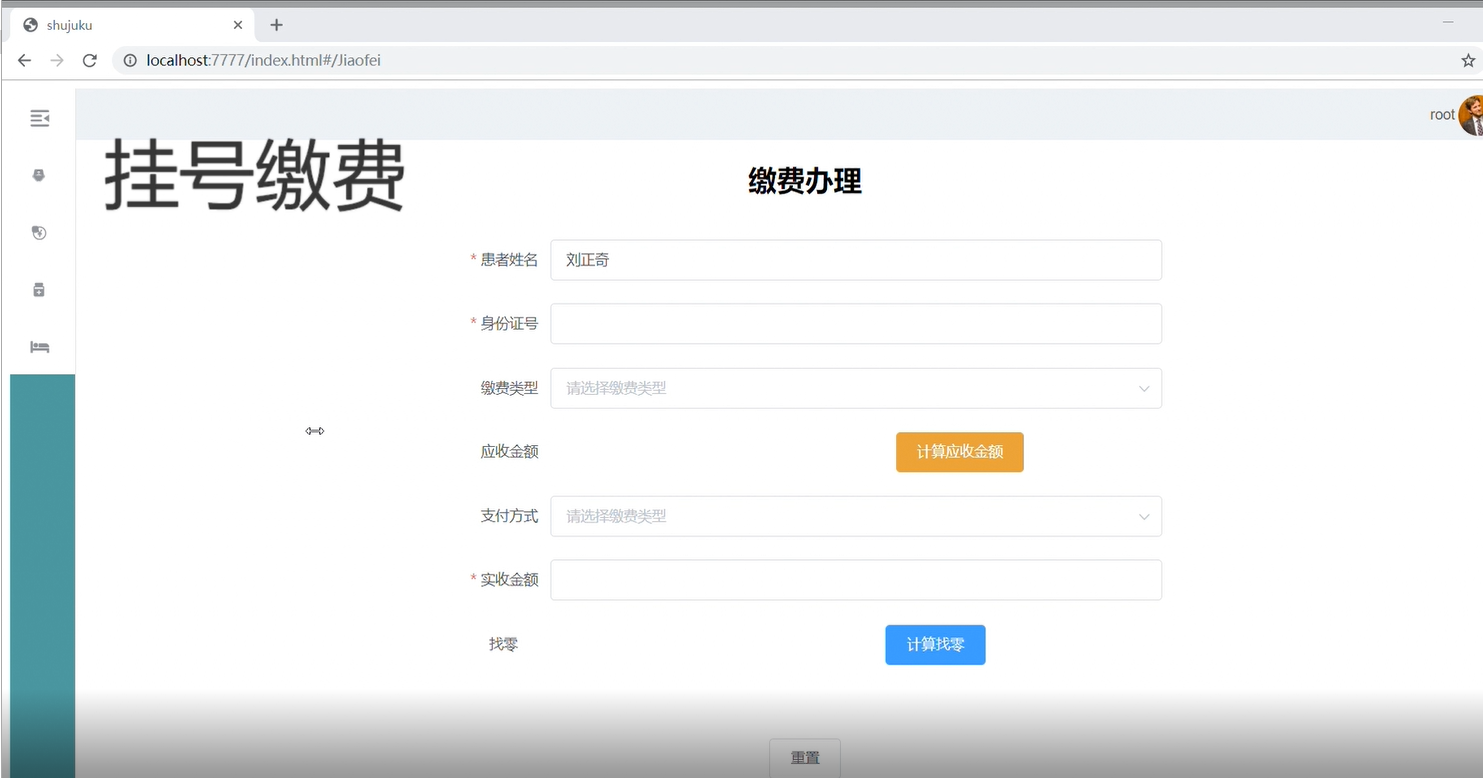Click the 应收金额 label

tap(509, 452)
